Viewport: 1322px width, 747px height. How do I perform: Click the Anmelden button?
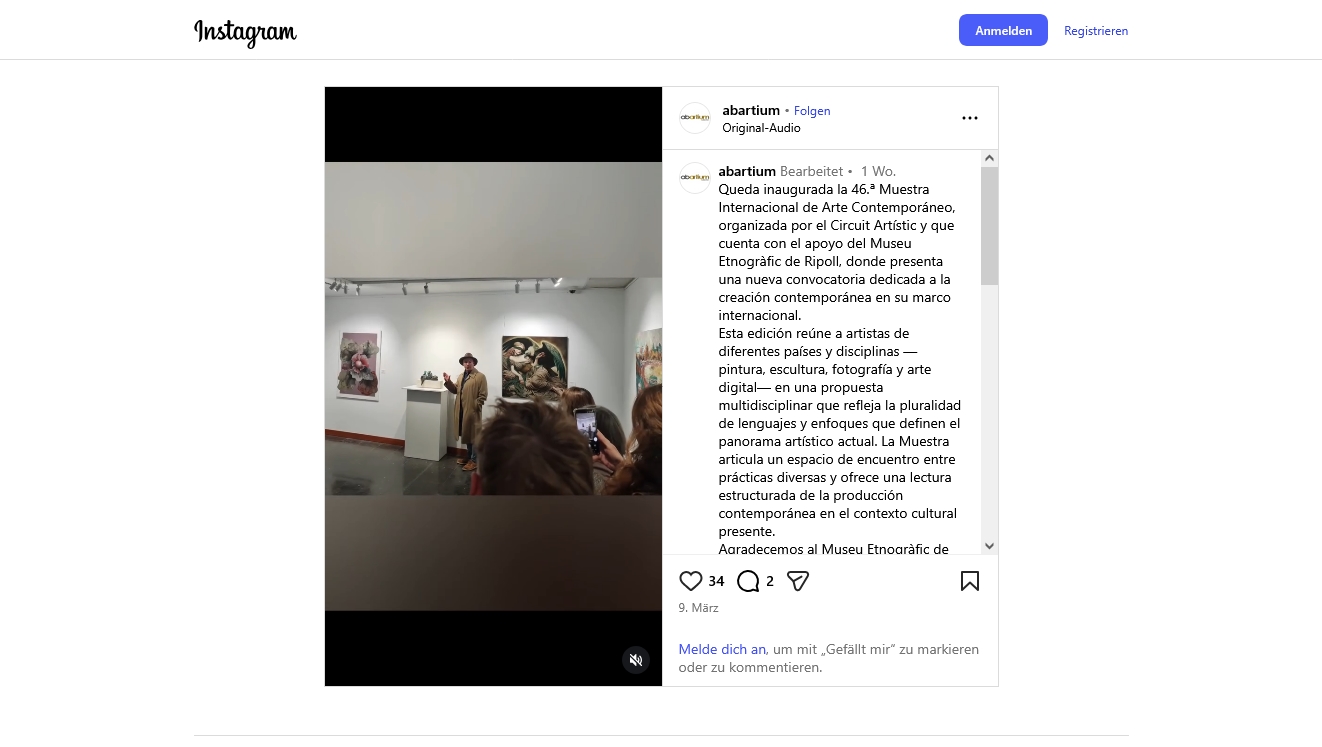(1003, 30)
